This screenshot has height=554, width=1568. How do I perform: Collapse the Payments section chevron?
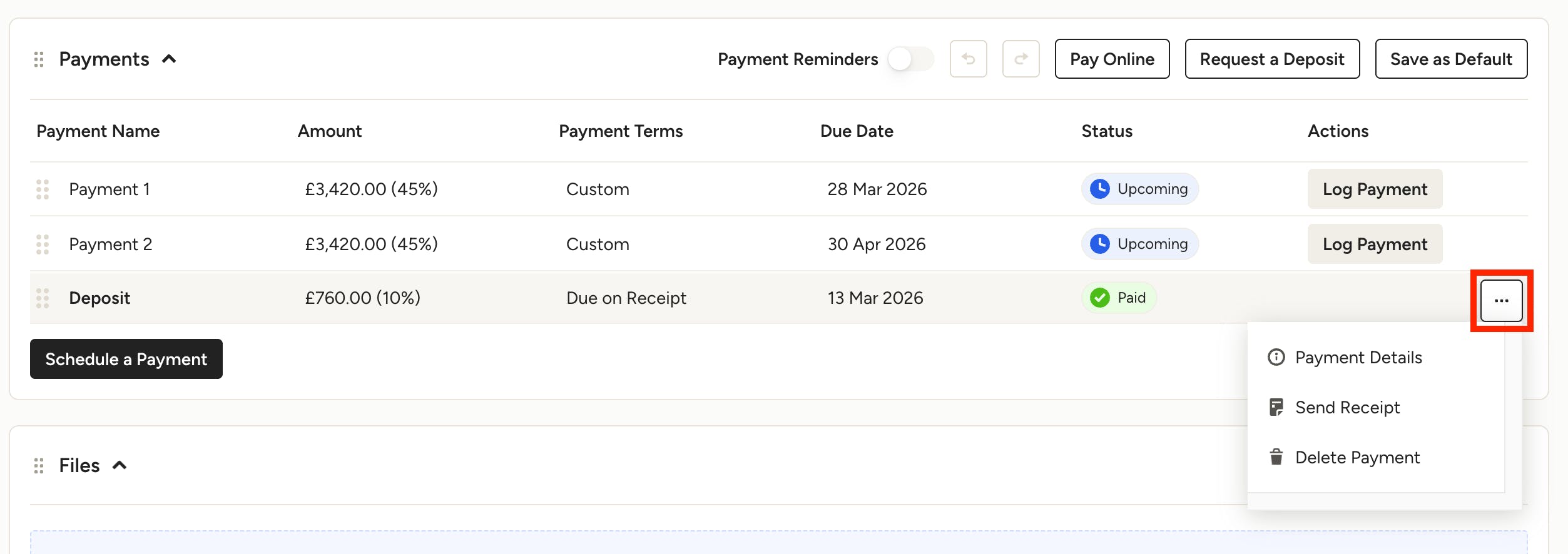(169, 59)
